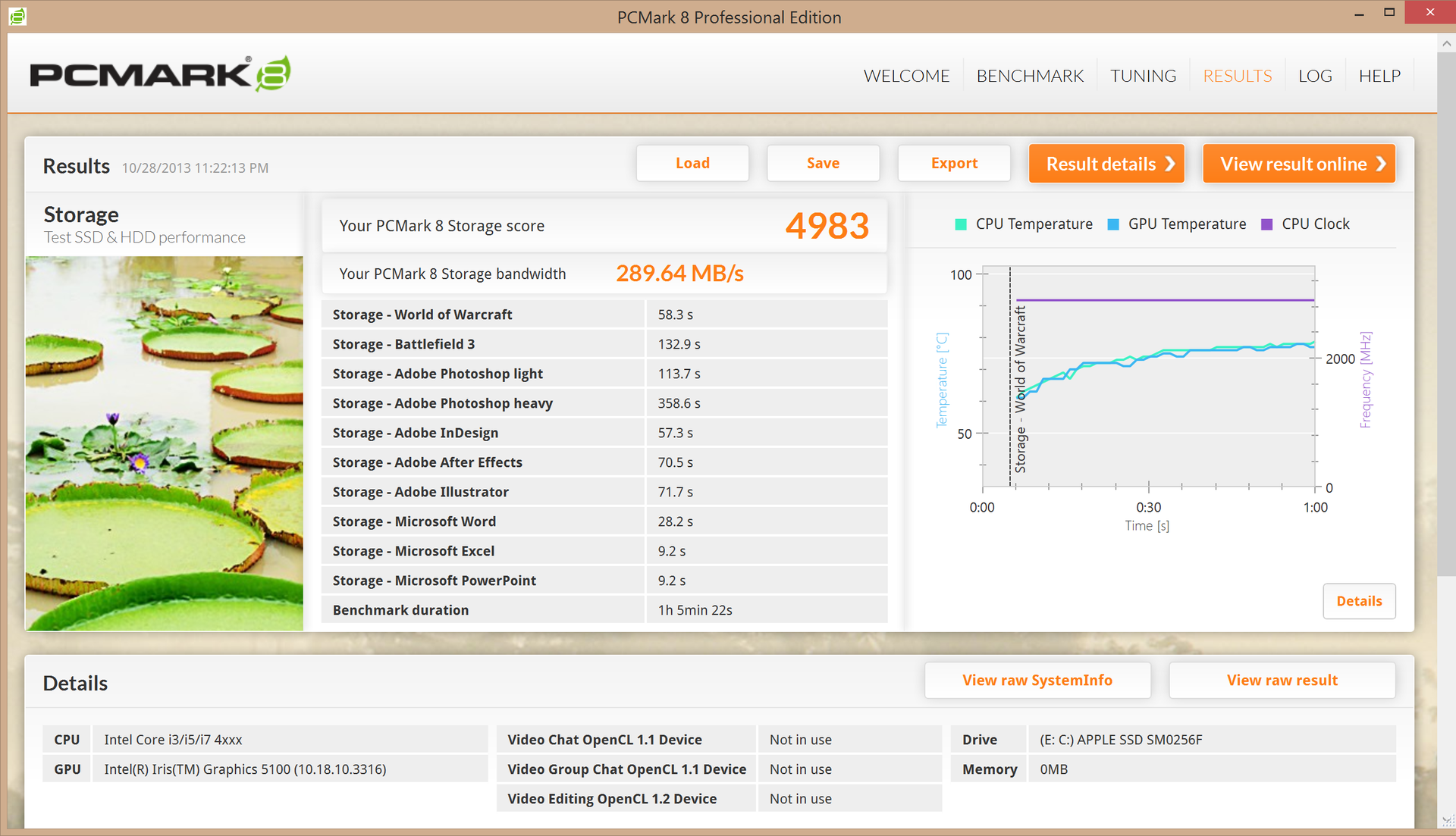The image size is (1456, 836).
Task: Select the Storage - Microsoft Excel row
Action: [604, 551]
